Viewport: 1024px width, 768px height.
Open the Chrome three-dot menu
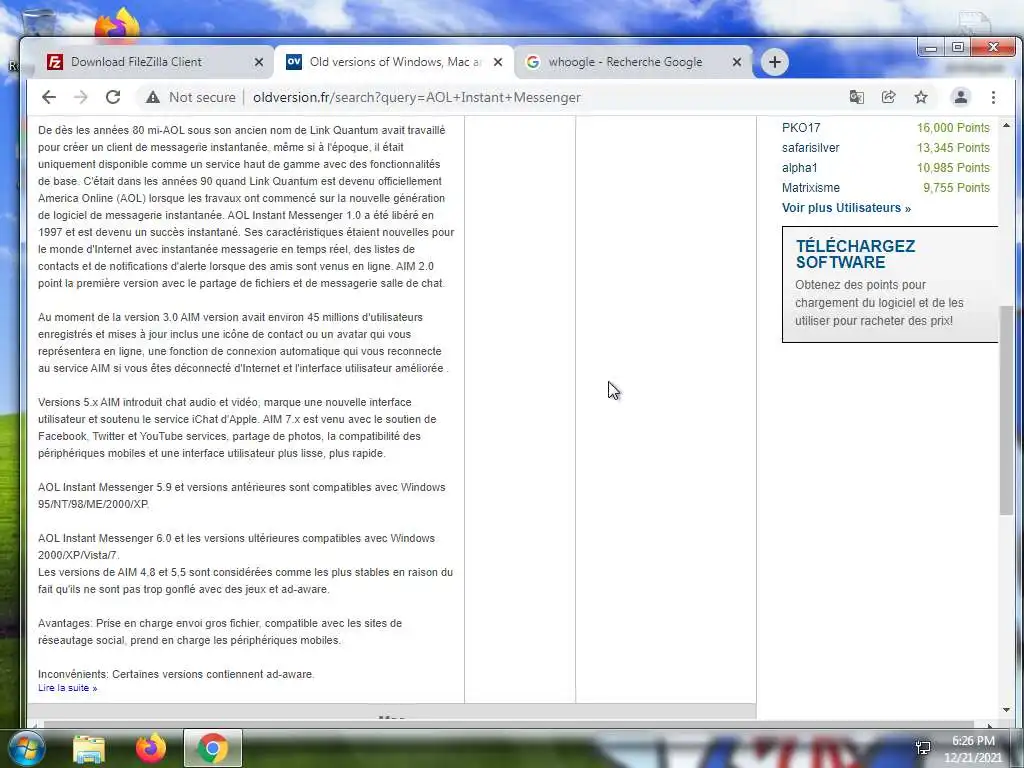pos(993,97)
